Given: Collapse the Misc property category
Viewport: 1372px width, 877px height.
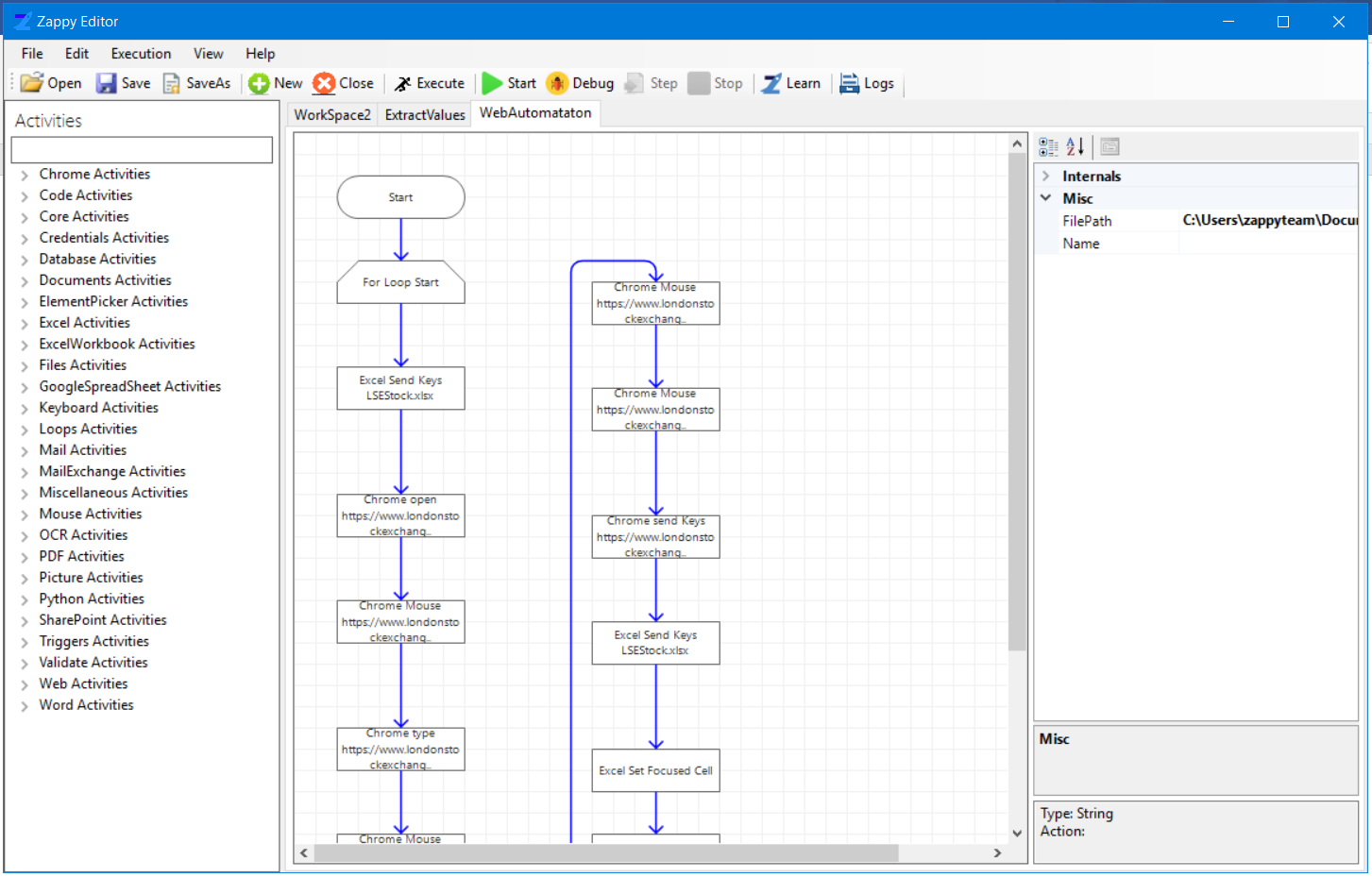Looking at the screenshot, I should coord(1046,198).
